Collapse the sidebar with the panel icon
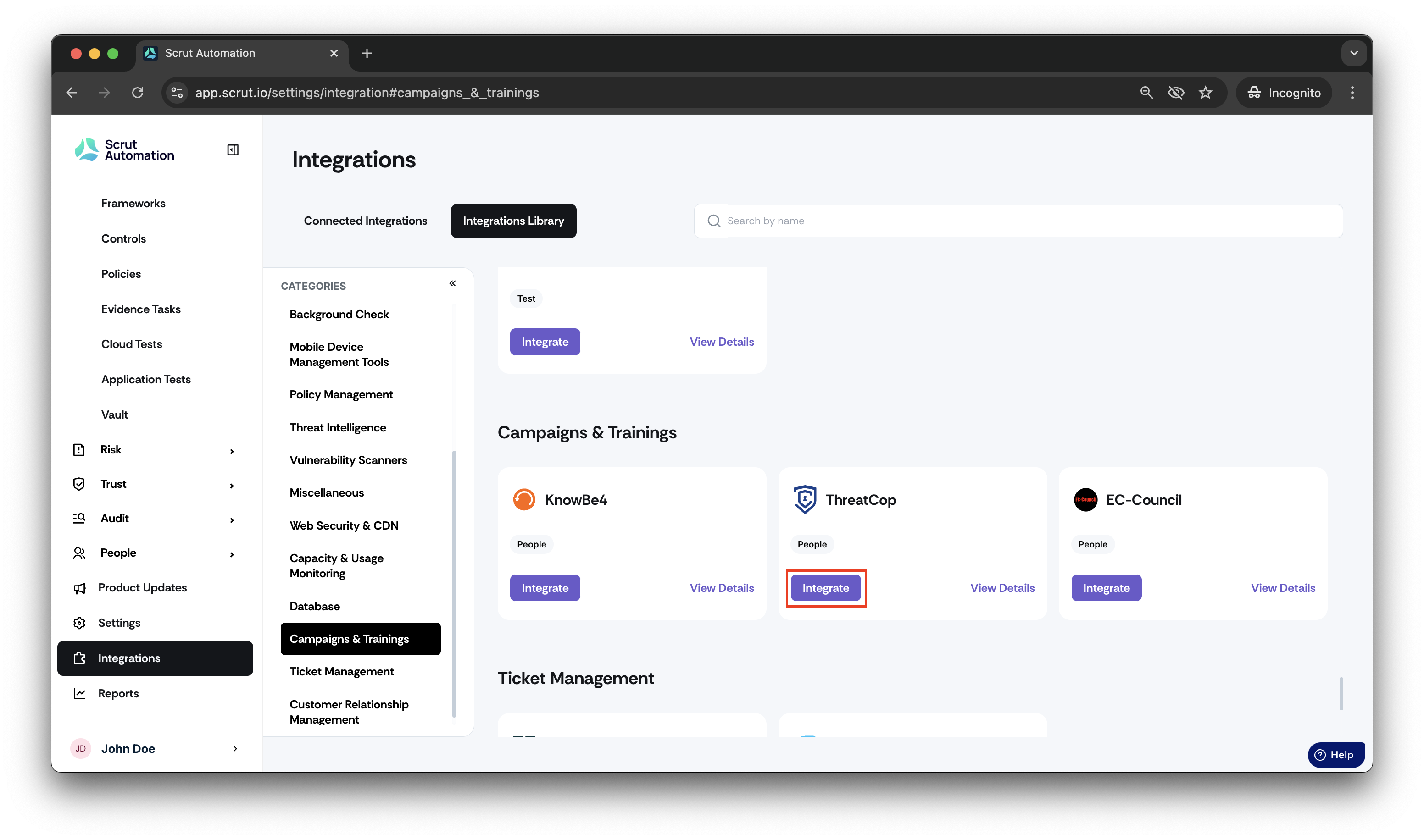 click(233, 150)
